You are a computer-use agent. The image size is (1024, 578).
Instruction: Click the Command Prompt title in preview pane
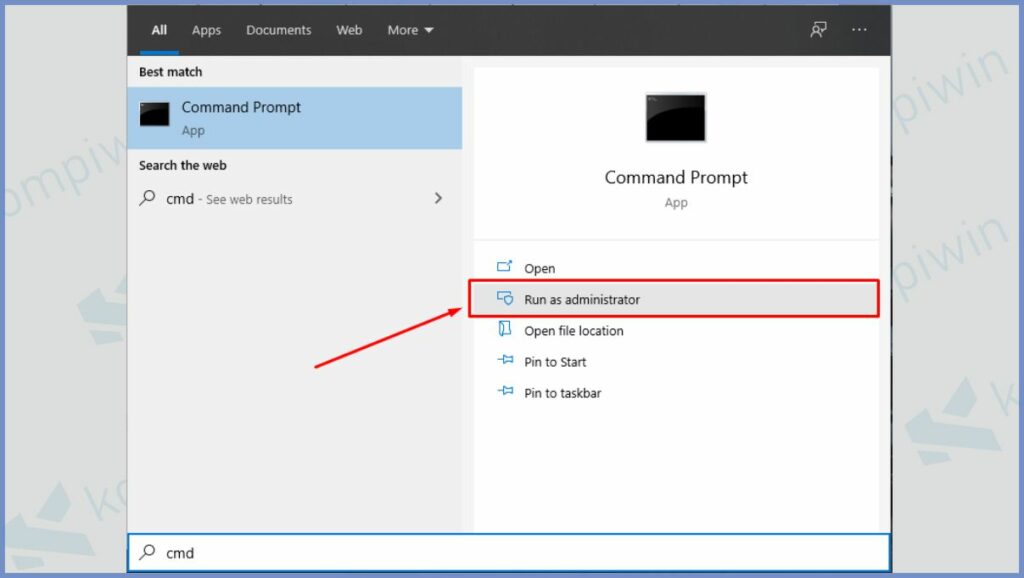[x=676, y=177]
